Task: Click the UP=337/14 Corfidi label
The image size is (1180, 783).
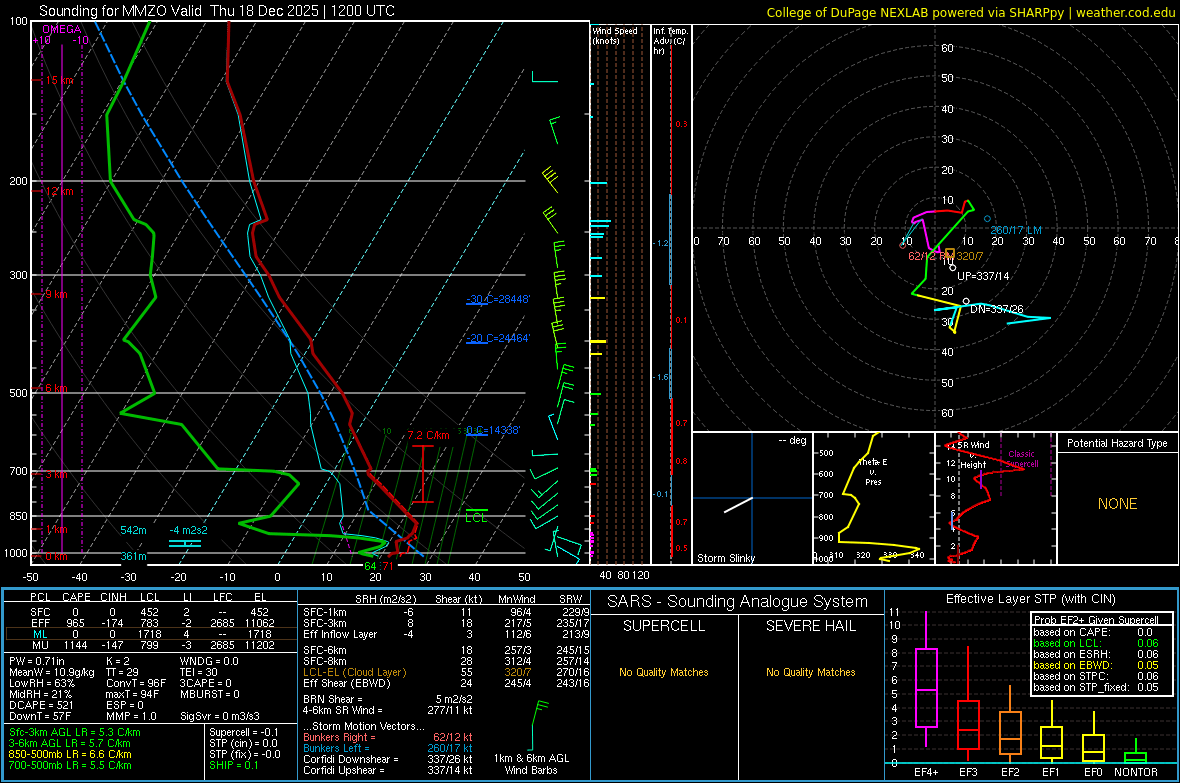Action: [983, 276]
